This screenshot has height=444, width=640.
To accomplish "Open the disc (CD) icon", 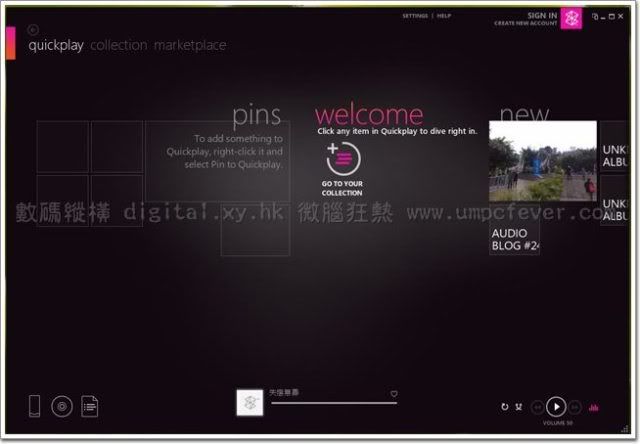I will coord(62,406).
